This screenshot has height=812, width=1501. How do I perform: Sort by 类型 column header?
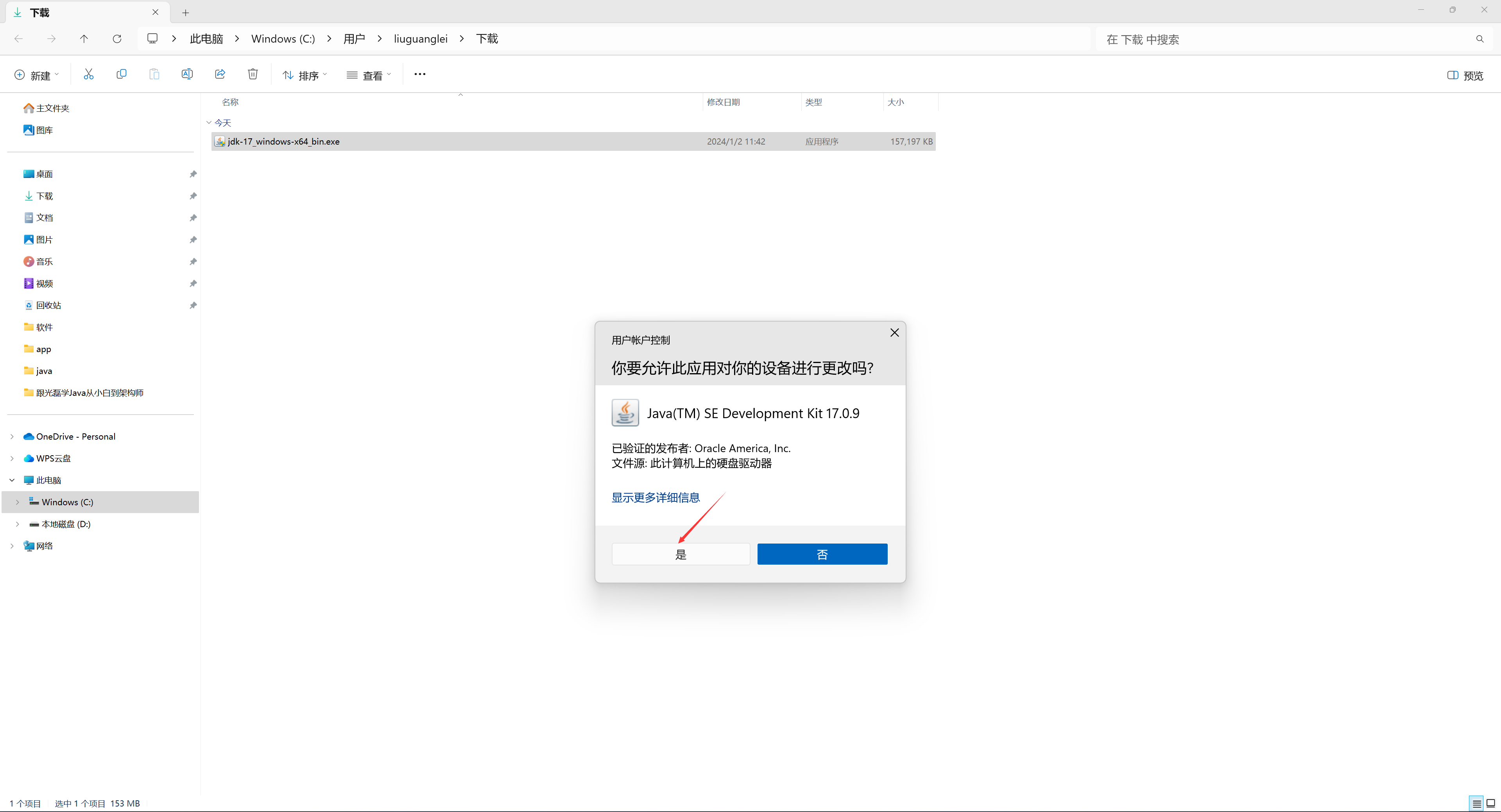click(x=813, y=102)
